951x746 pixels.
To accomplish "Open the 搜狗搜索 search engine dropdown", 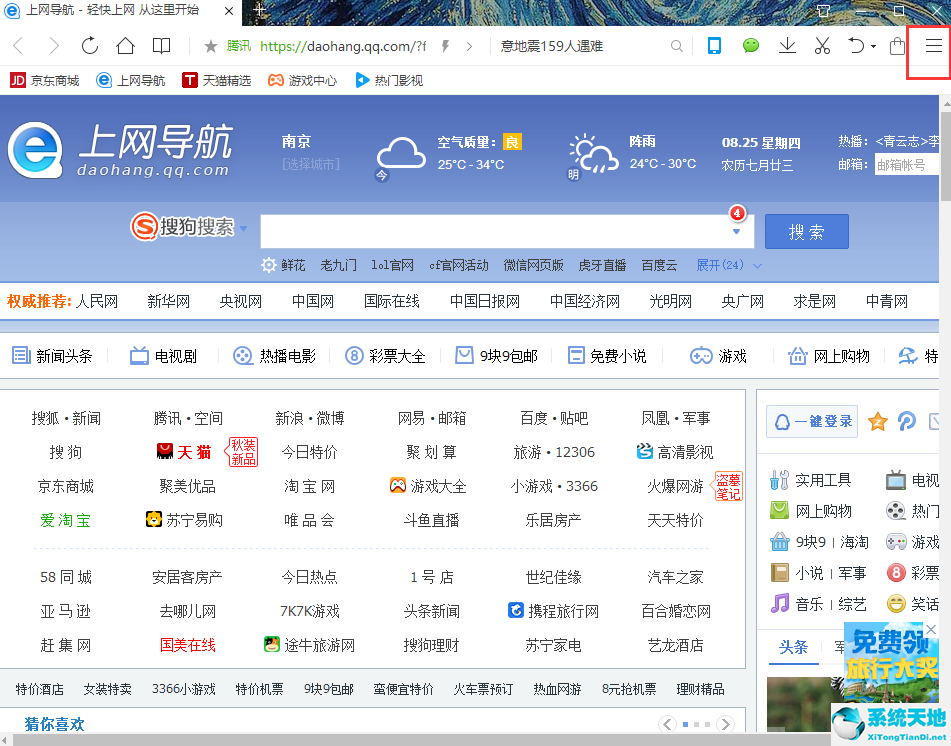I will coord(244,229).
